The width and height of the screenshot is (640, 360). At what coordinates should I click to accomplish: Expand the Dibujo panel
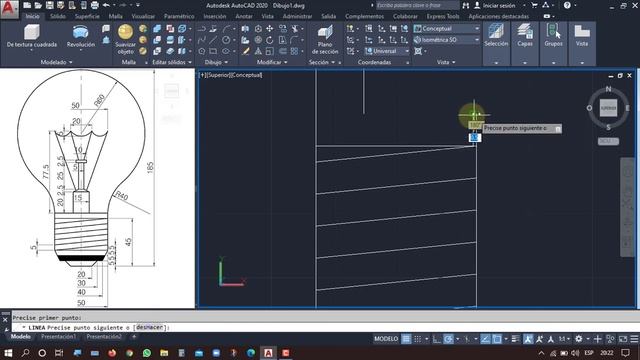point(216,62)
